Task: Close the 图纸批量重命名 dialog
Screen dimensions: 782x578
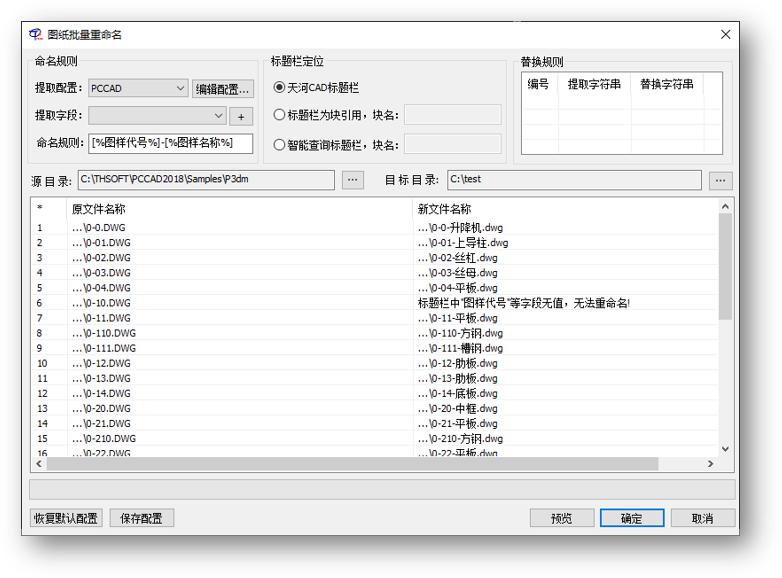Action: click(726, 34)
